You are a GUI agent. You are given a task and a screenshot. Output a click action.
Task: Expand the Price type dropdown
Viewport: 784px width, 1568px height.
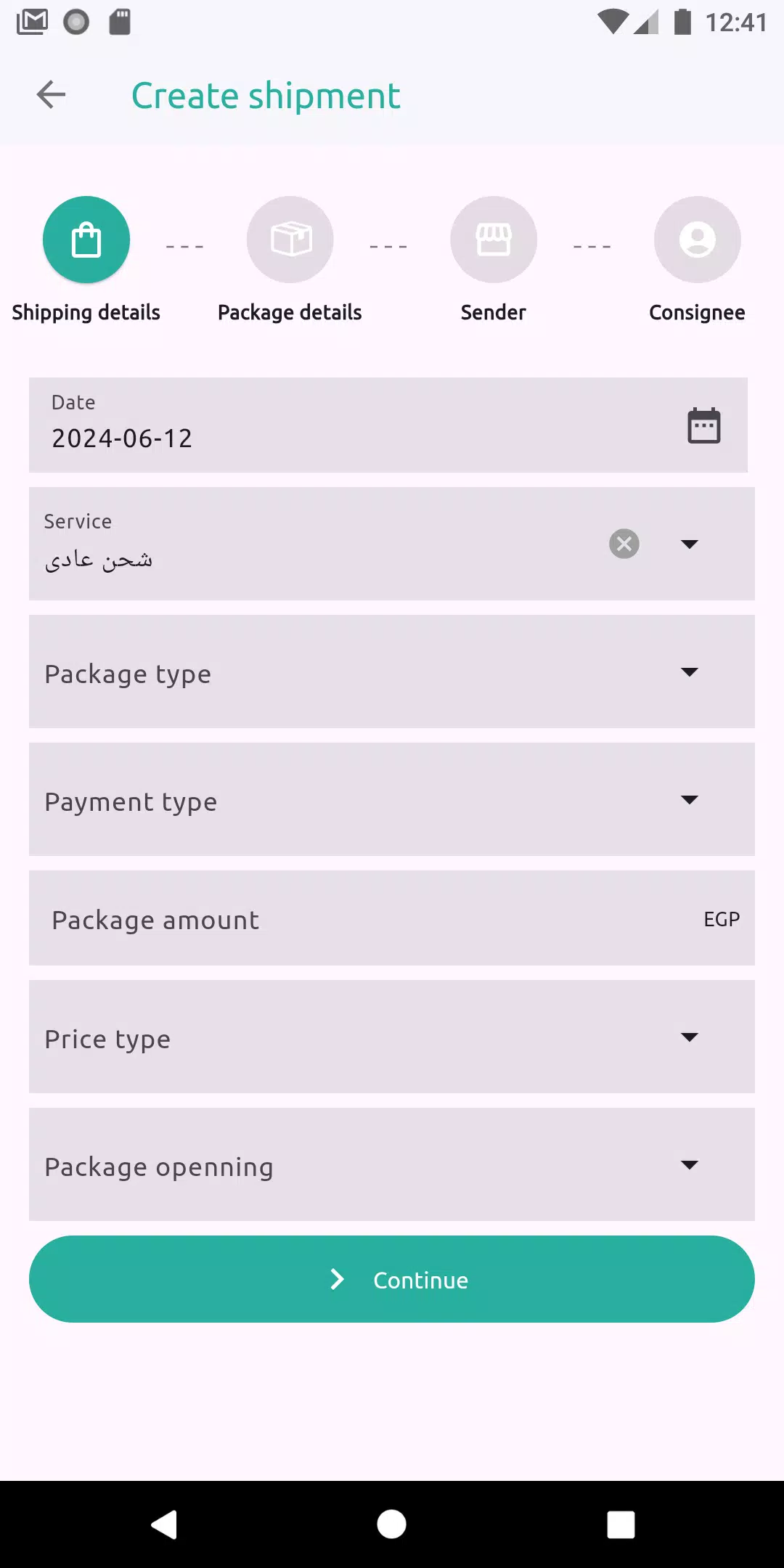coord(392,1037)
